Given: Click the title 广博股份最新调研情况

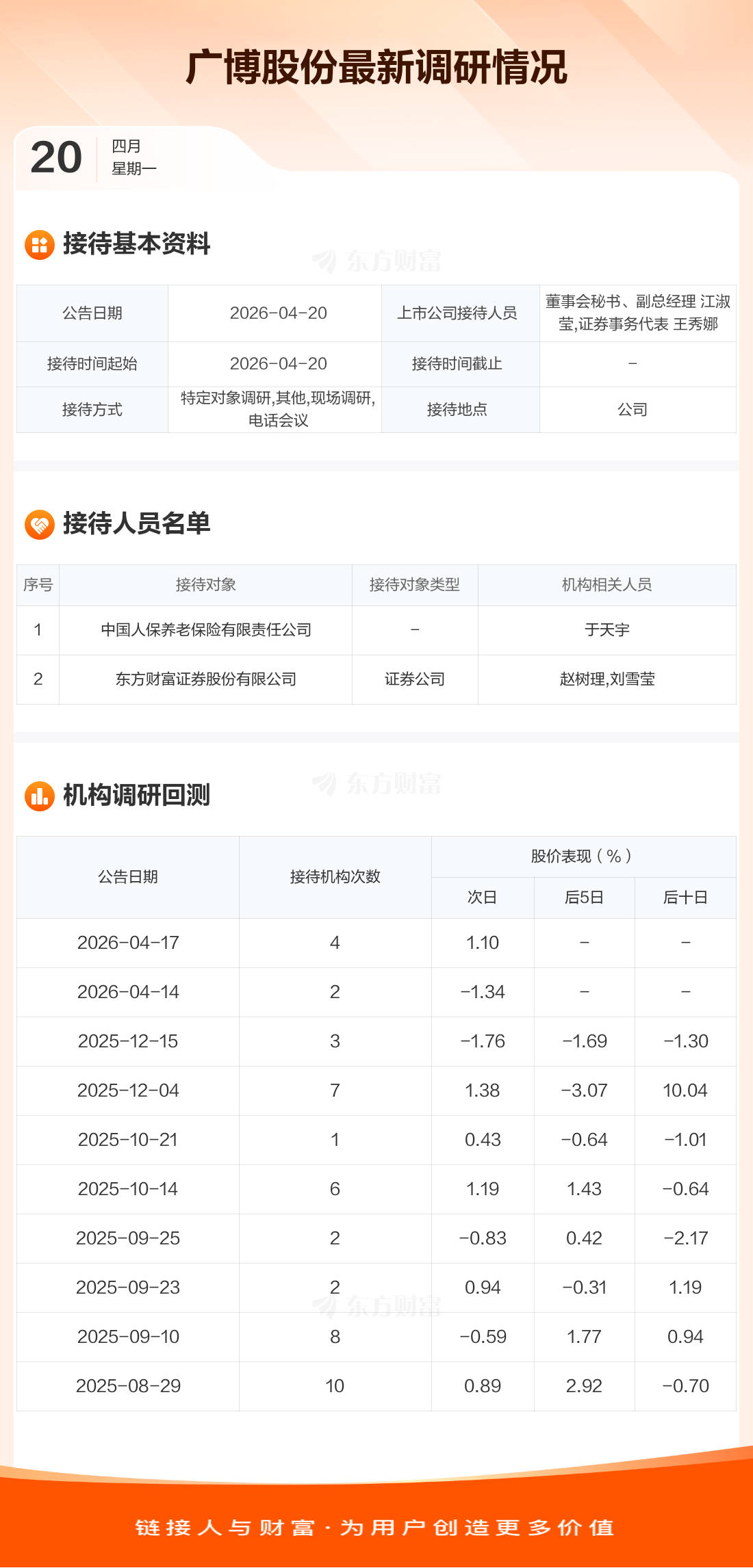Looking at the screenshot, I should click(376, 67).
